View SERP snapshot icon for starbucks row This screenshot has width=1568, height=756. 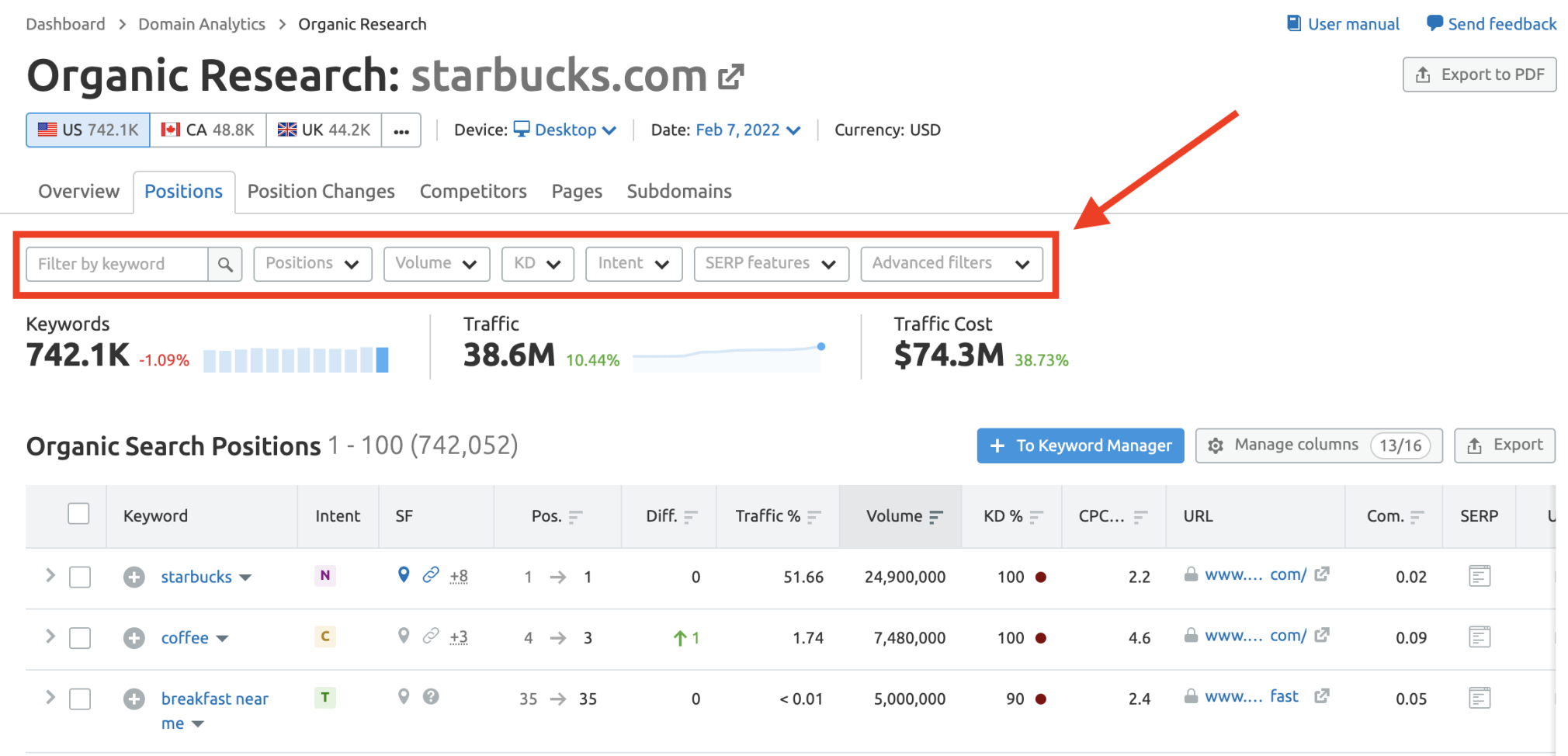coord(1480,576)
